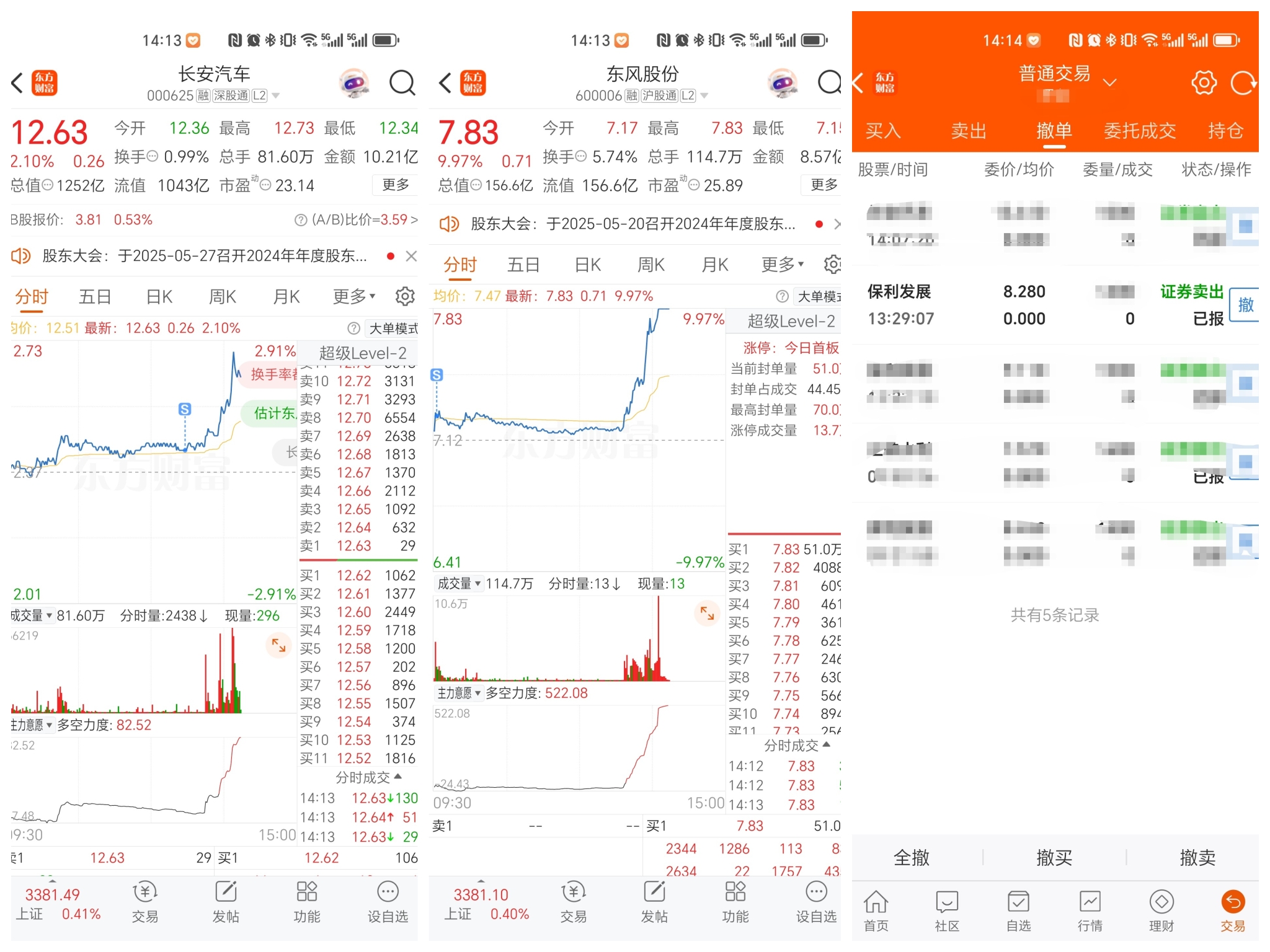The height and width of the screenshot is (952, 1270).
Task: Refresh the trading order list
Action: click(x=1243, y=82)
